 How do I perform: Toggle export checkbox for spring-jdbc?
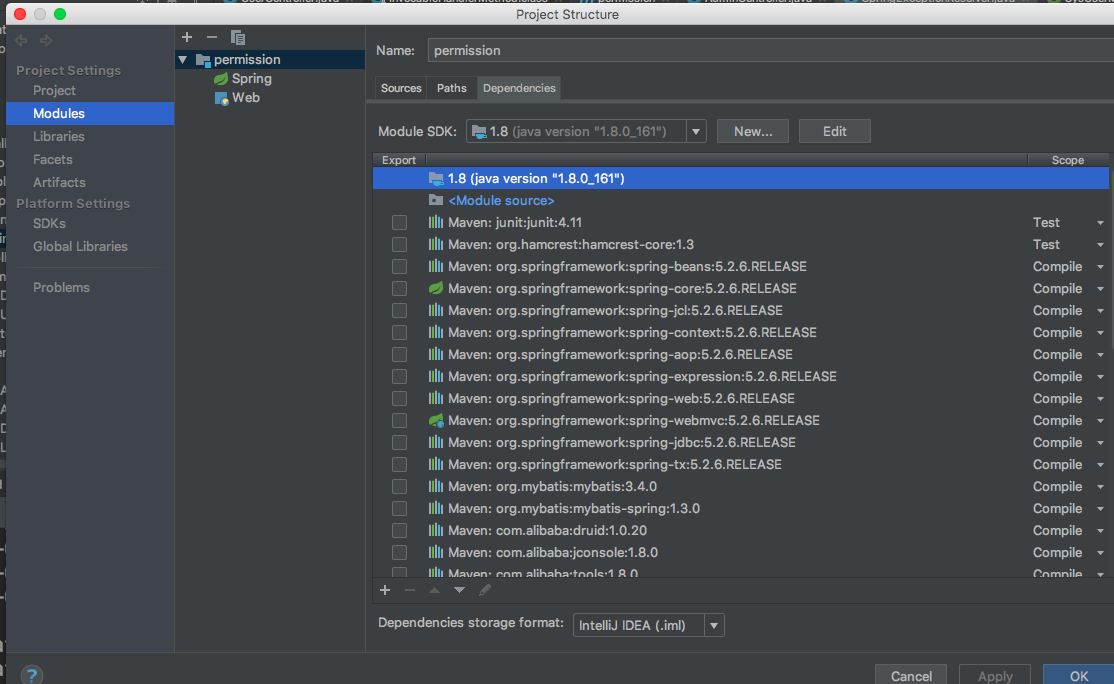(x=399, y=443)
